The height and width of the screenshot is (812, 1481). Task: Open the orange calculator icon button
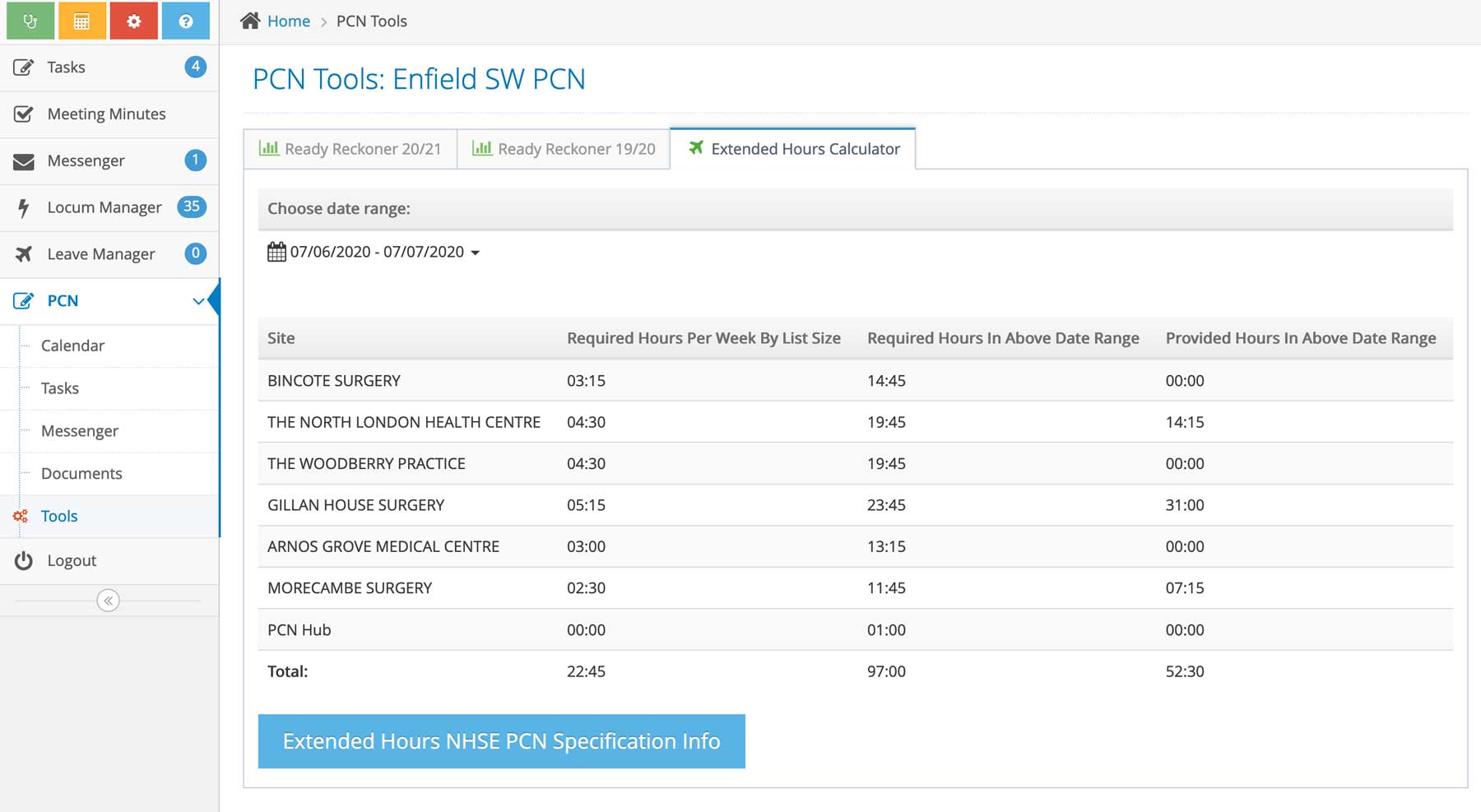pos(81,21)
